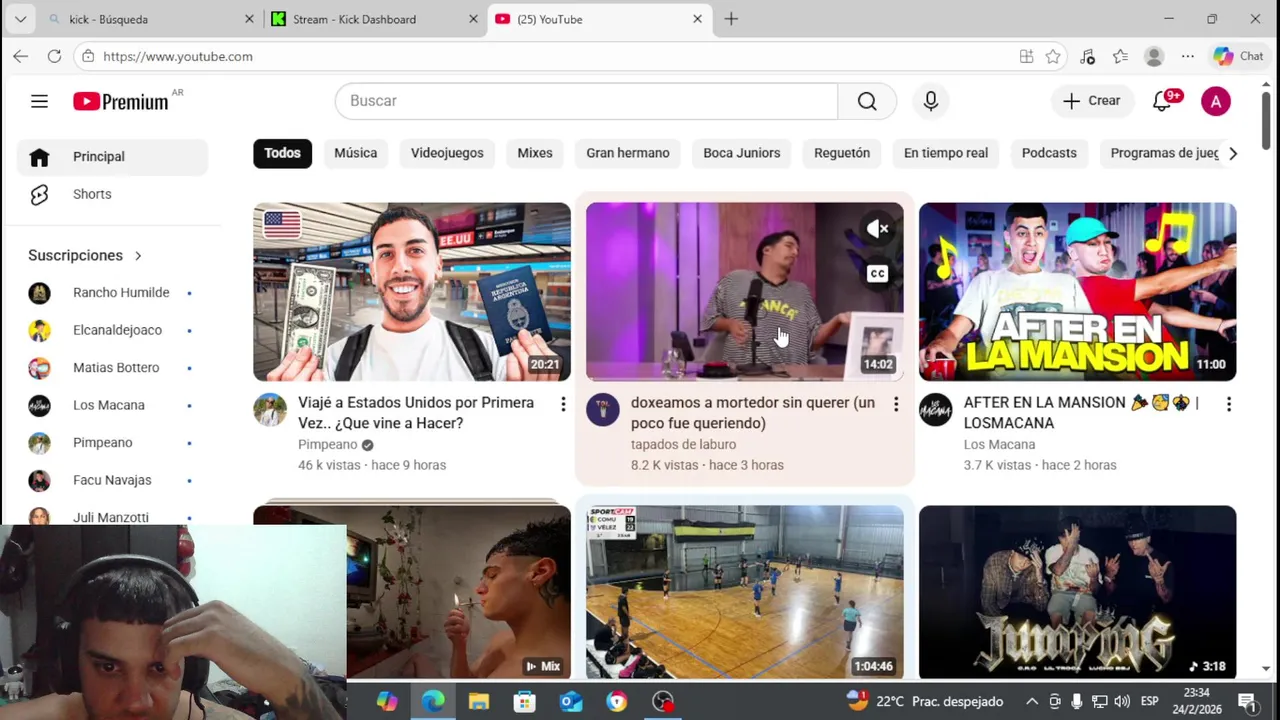
Task: Select the Gran hermano filter chip
Action: pyautogui.click(x=628, y=153)
